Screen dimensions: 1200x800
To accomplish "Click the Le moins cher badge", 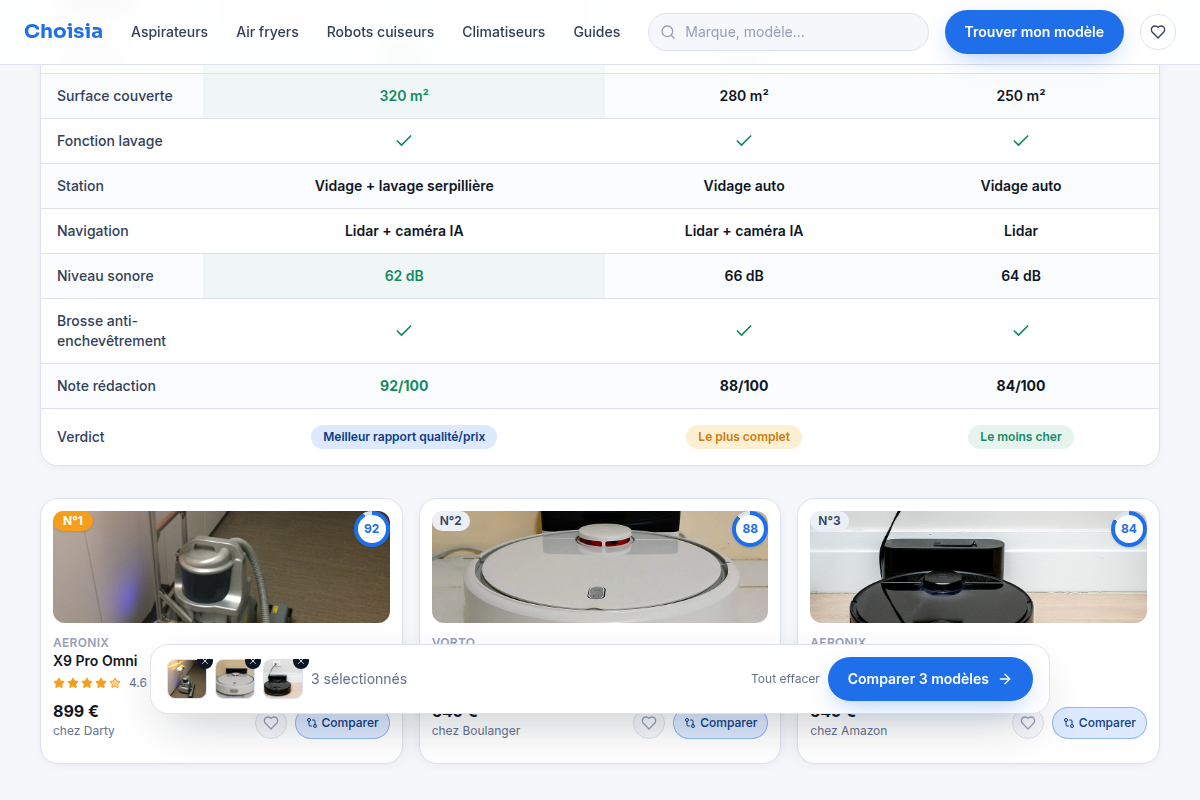I will [x=1020, y=437].
